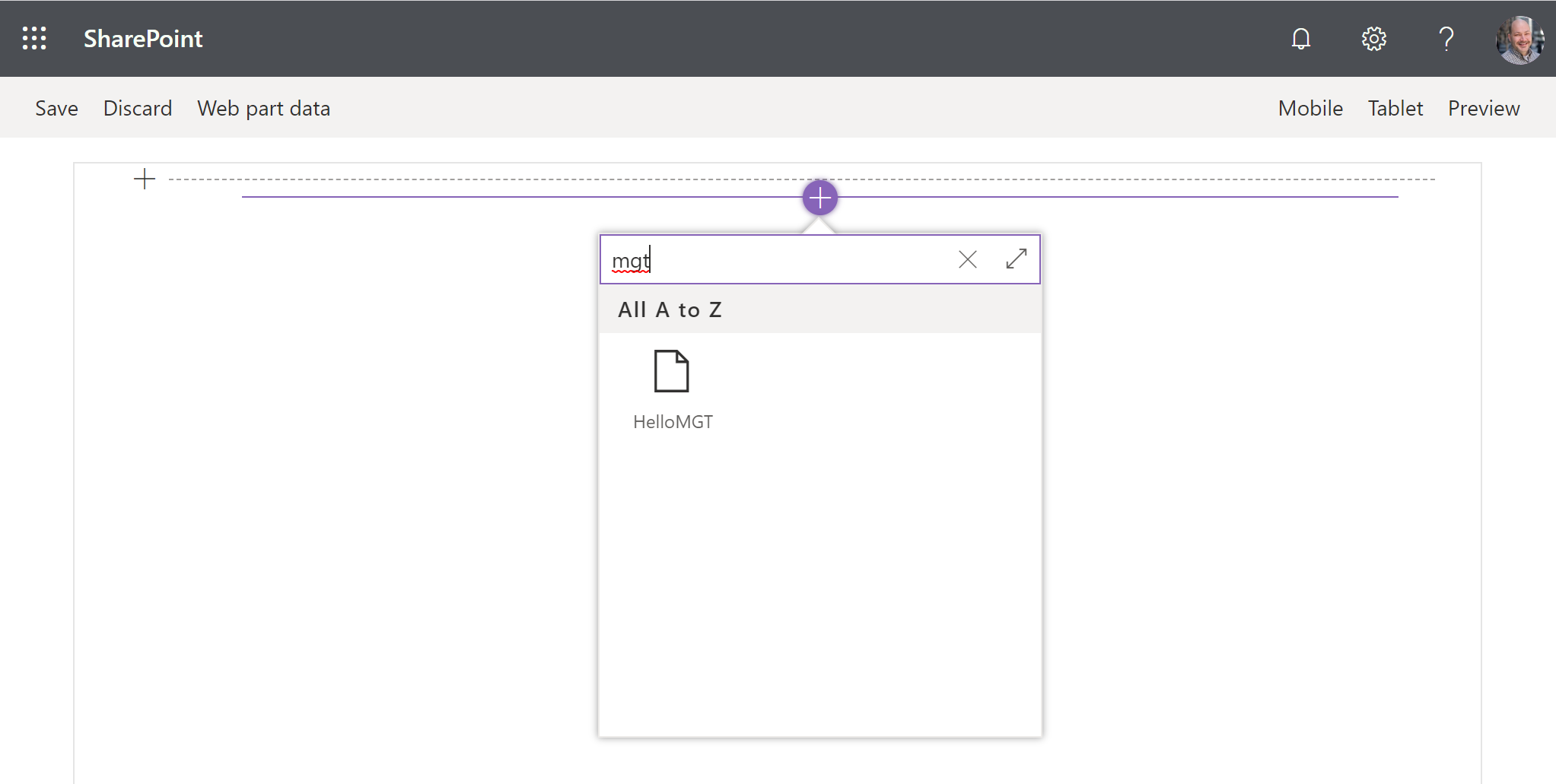The width and height of the screenshot is (1556, 784).
Task: Open the notifications bell
Action: 1301,39
